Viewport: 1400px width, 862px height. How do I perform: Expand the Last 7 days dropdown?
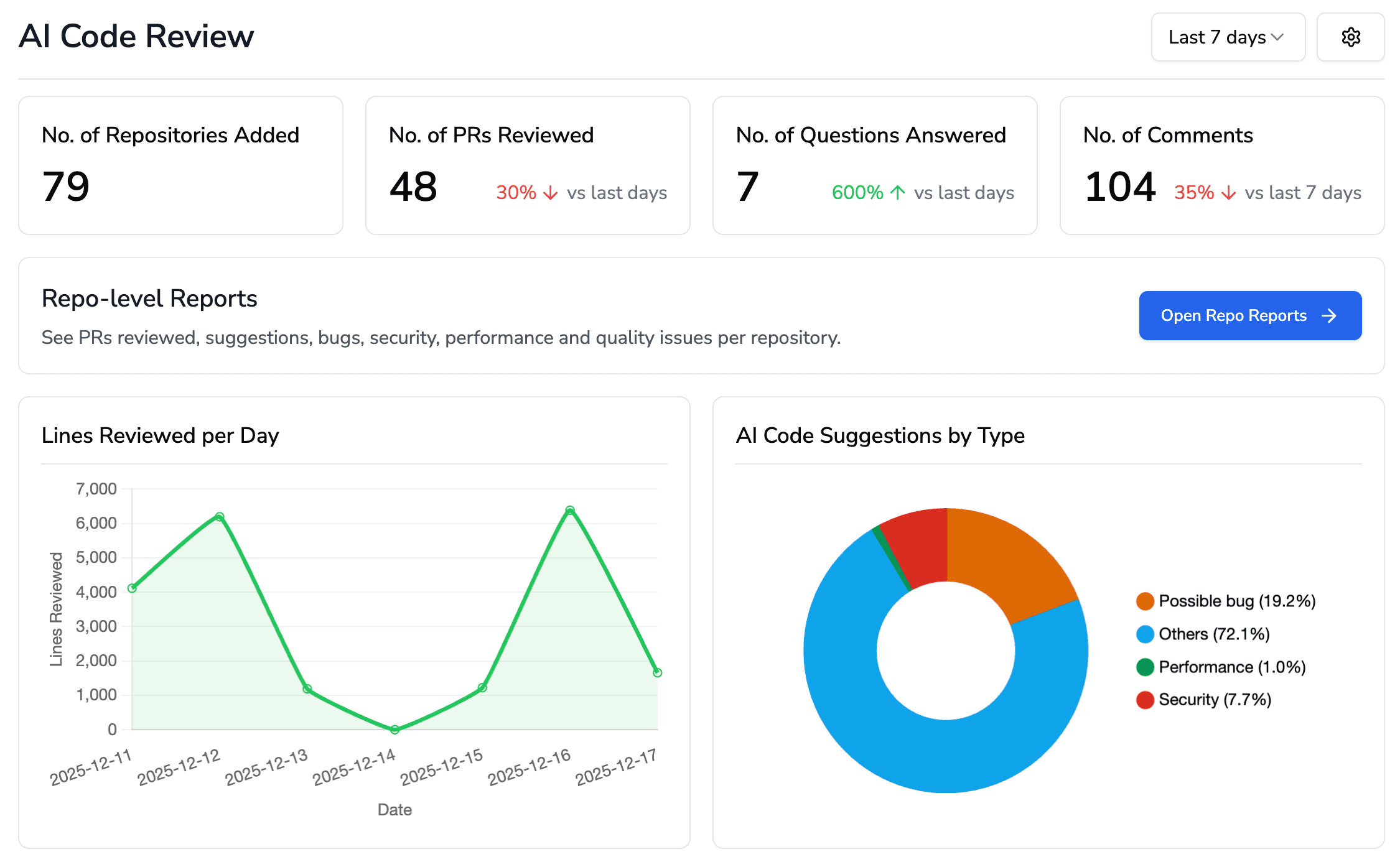(1227, 37)
